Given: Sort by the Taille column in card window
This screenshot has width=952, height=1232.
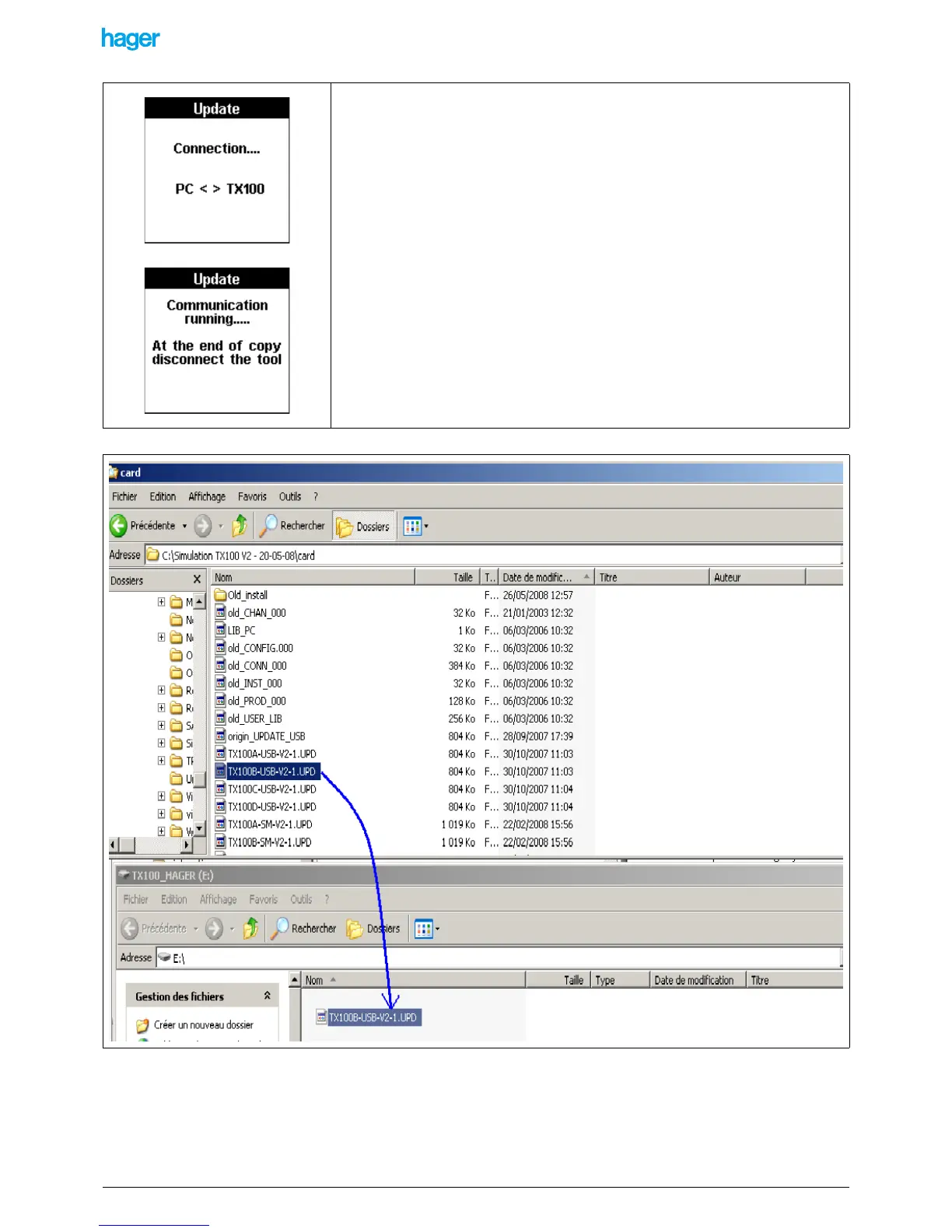Looking at the screenshot, I should (x=448, y=577).
